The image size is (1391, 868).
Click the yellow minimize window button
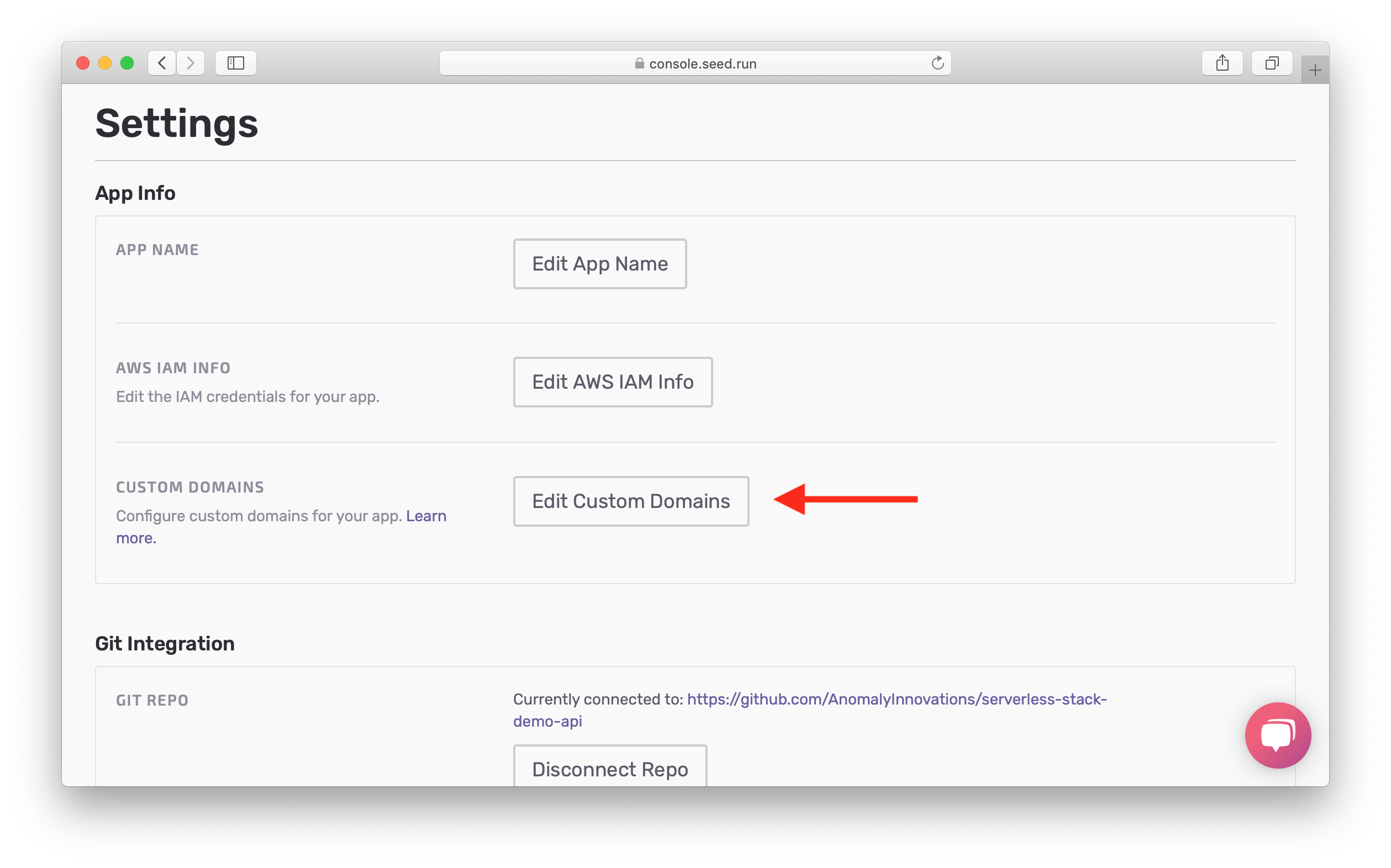tap(104, 62)
